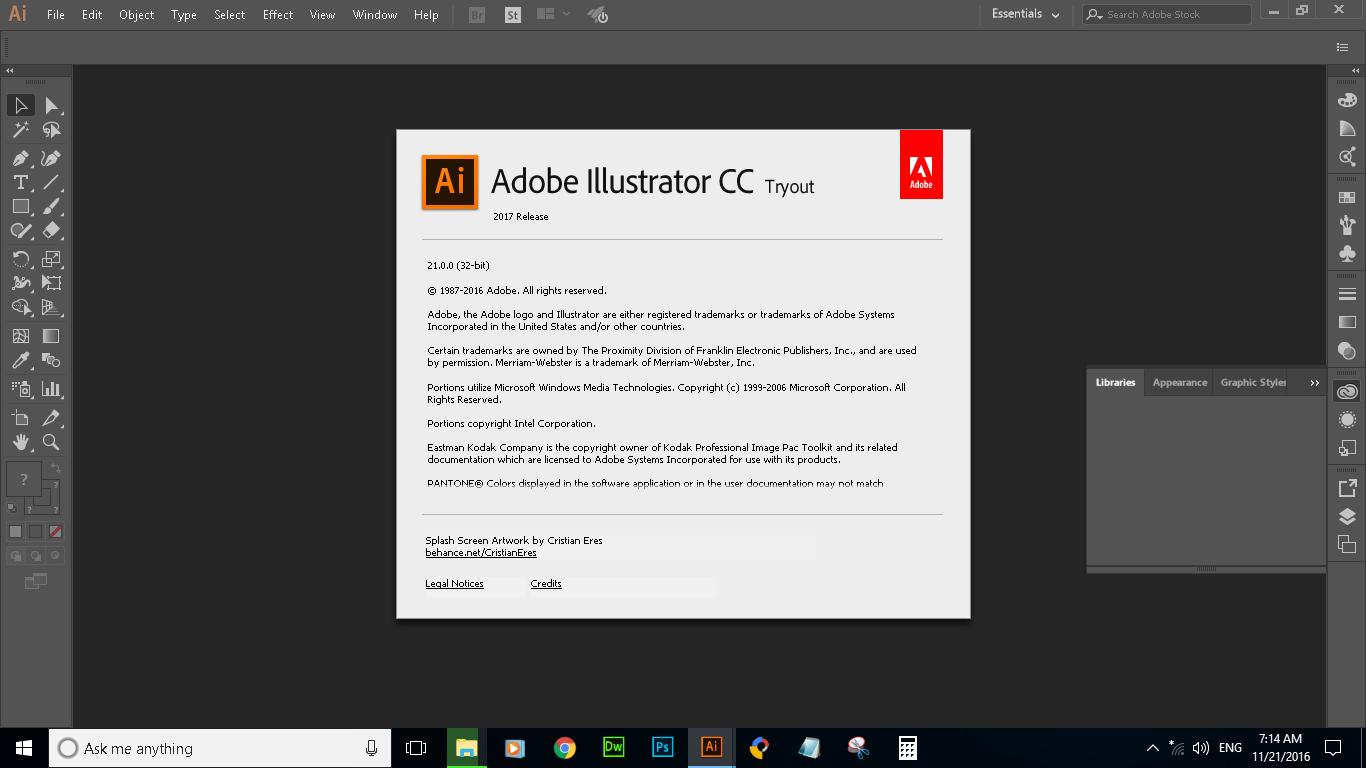Pick the Eyedropper tool
Viewport: 1366px width, 768px height.
pyautogui.click(x=21, y=360)
